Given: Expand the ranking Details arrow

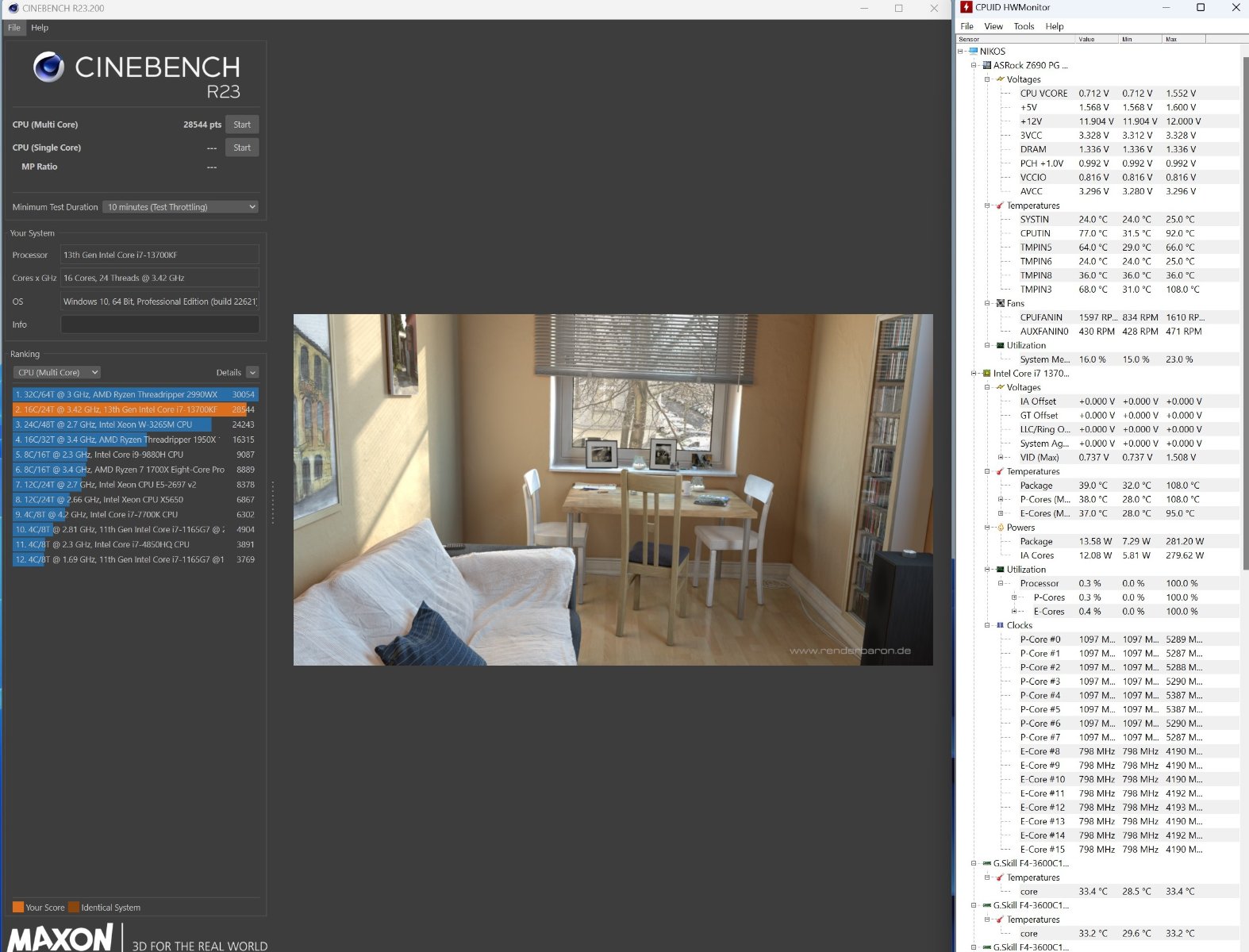Looking at the screenshot, I should click(x=252, y=372).
